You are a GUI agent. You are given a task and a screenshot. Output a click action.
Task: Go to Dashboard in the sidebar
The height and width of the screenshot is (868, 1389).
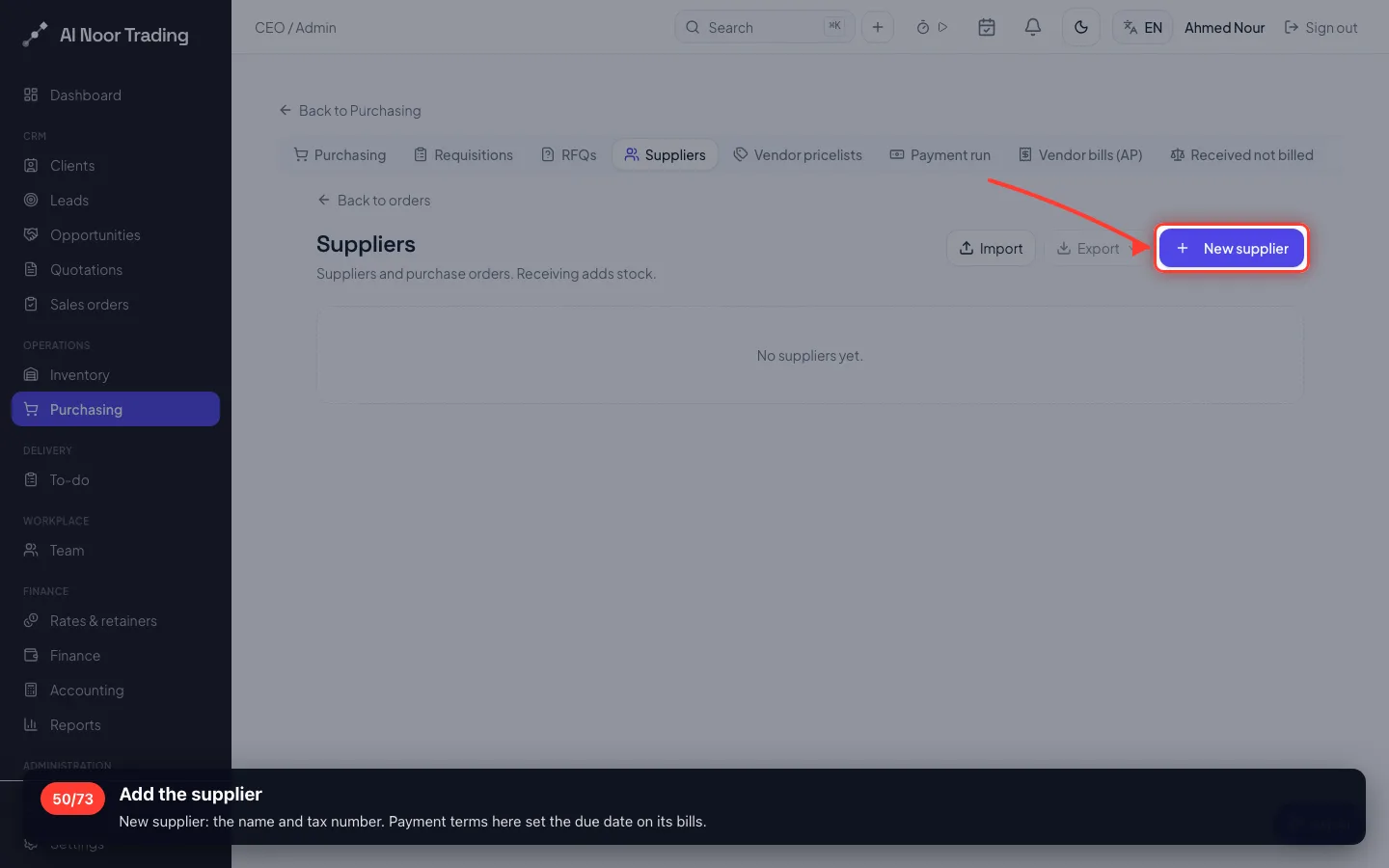116,95
